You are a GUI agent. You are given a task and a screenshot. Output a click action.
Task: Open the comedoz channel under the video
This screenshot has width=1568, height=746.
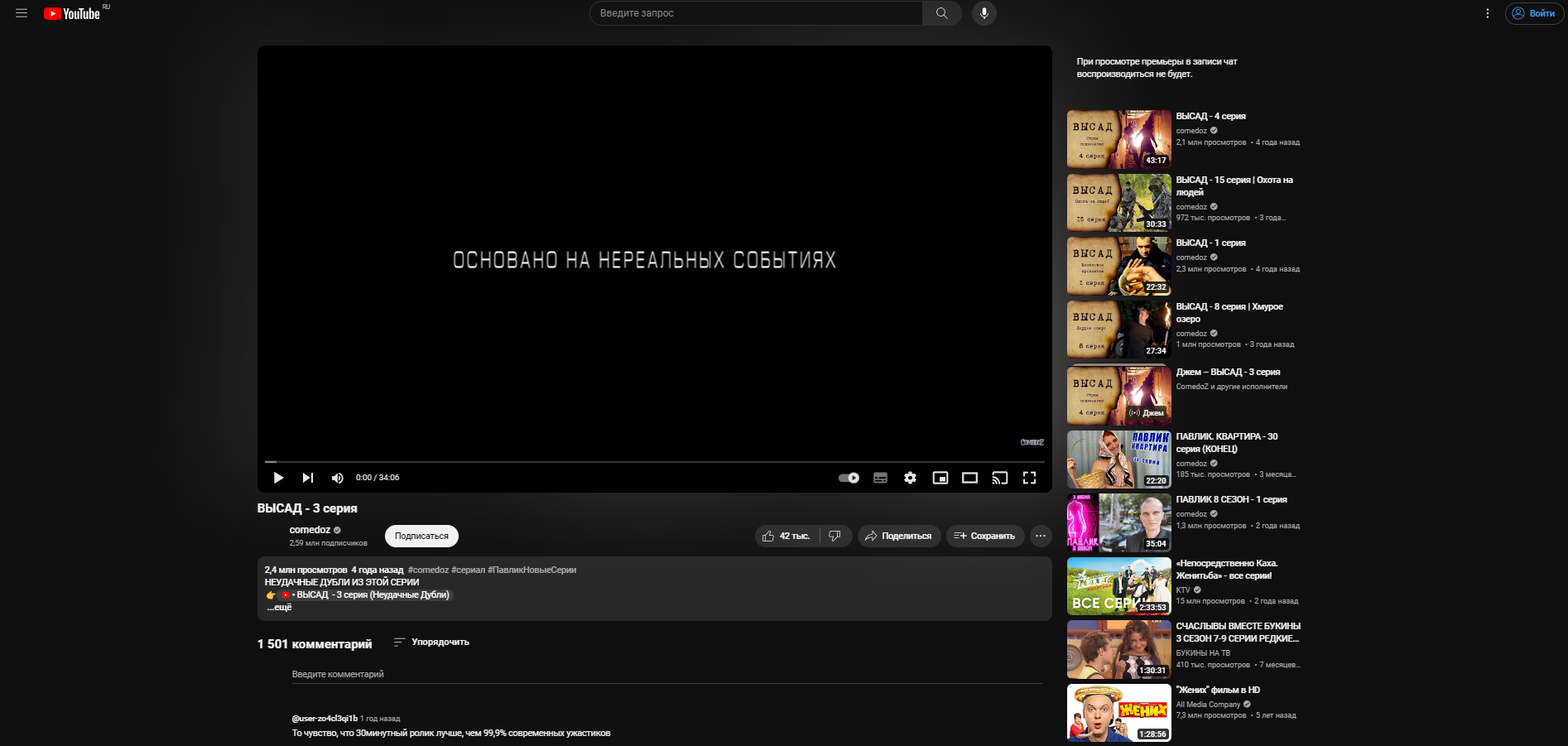click(310, 530)
